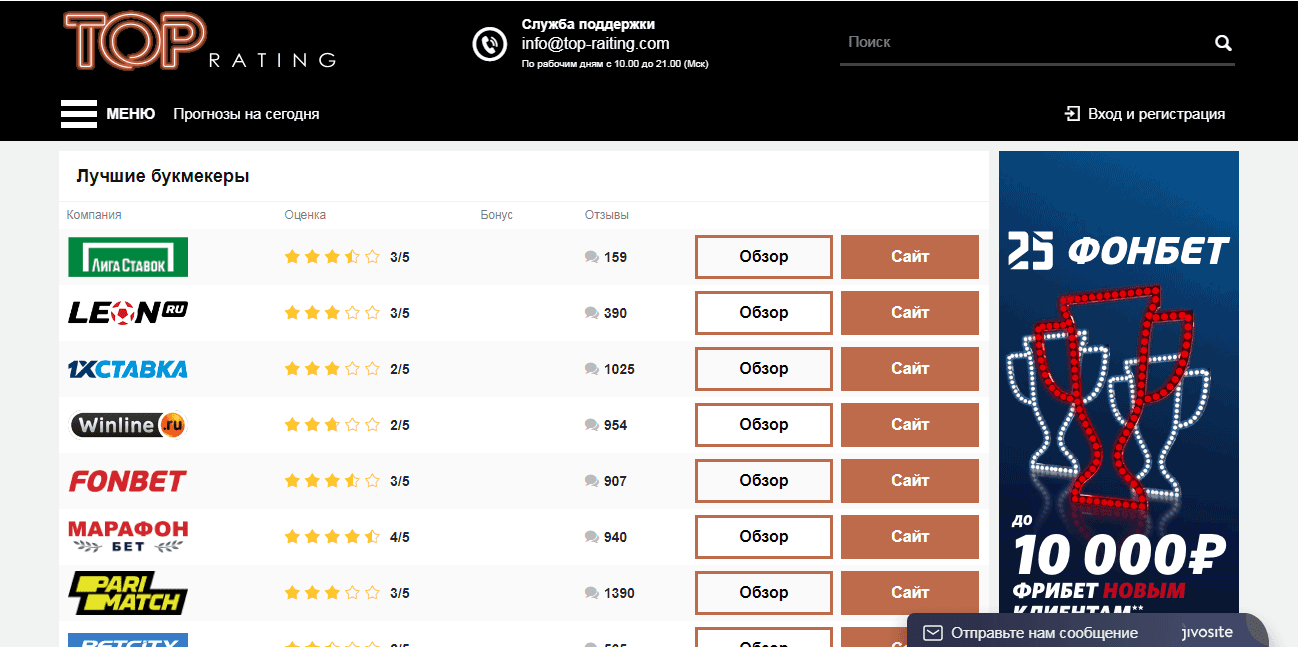
Task: Click the Fonbet bookmaker logo
Action: click(127, 481)
